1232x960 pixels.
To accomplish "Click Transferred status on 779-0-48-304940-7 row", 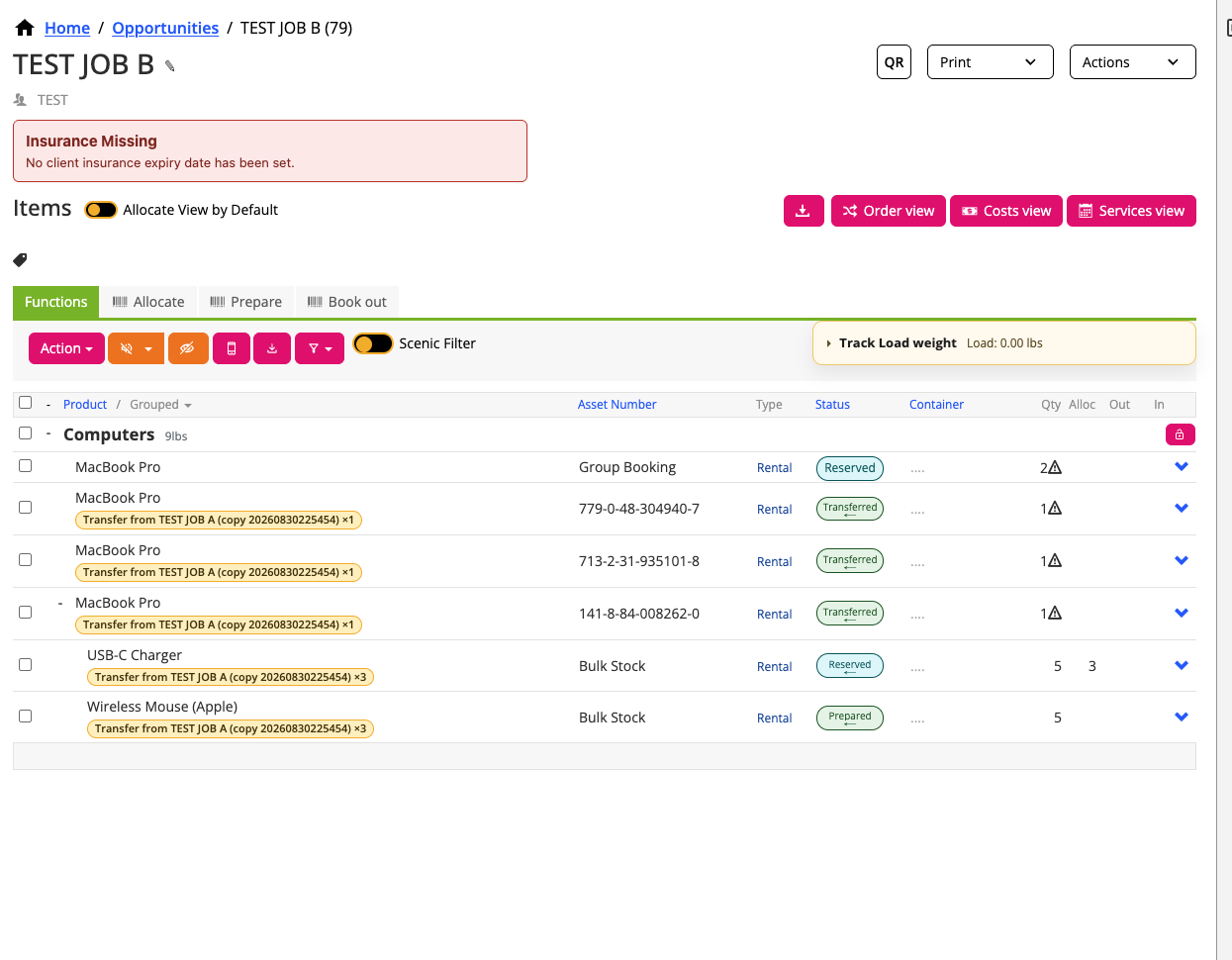I will pyautogui.click(x=850, y=509).
